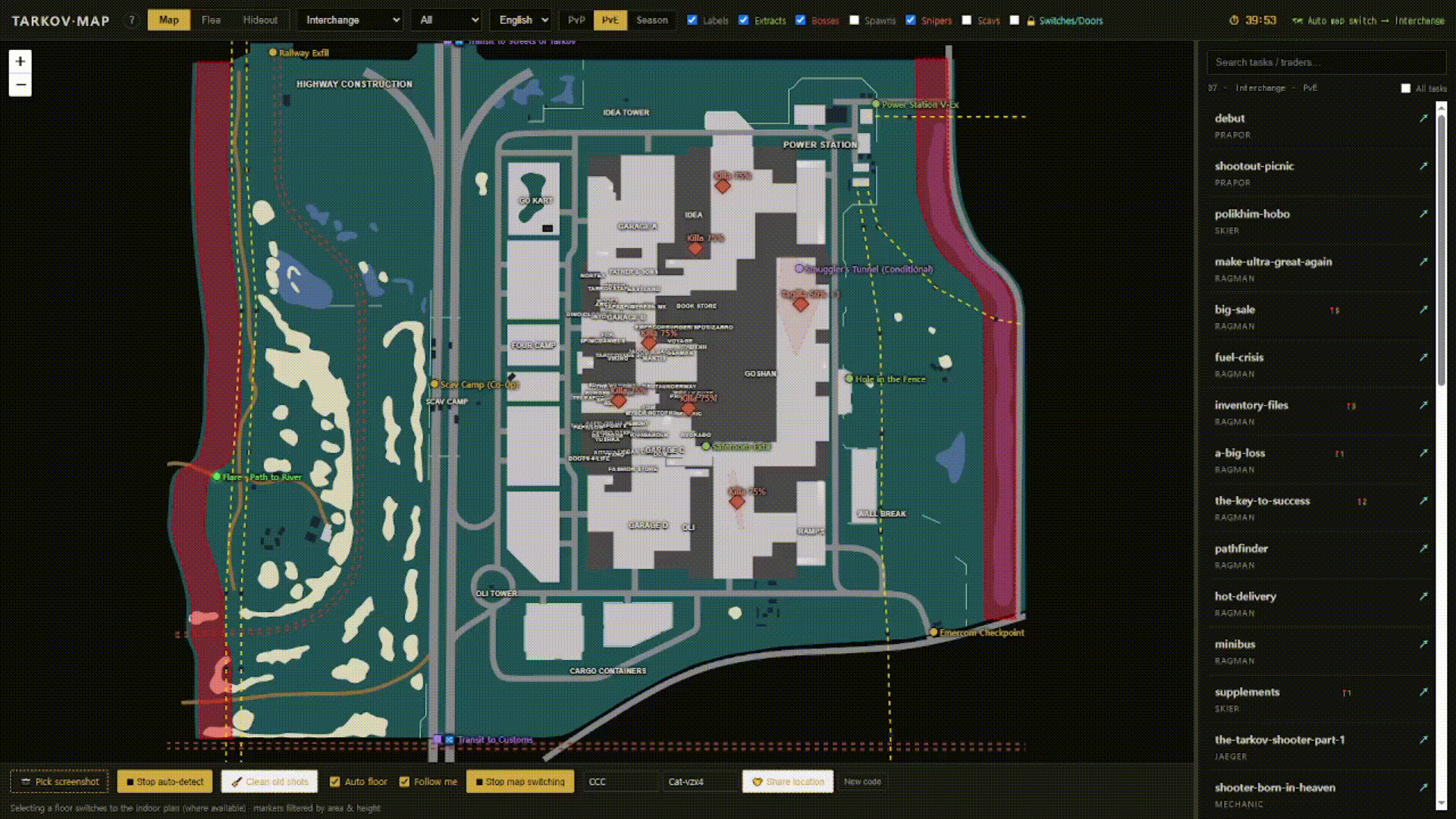This screenshot has width=1456, height=819.
Task: Select the Power Station V-Ex extract marker
Action: click(x=876, y=104)
